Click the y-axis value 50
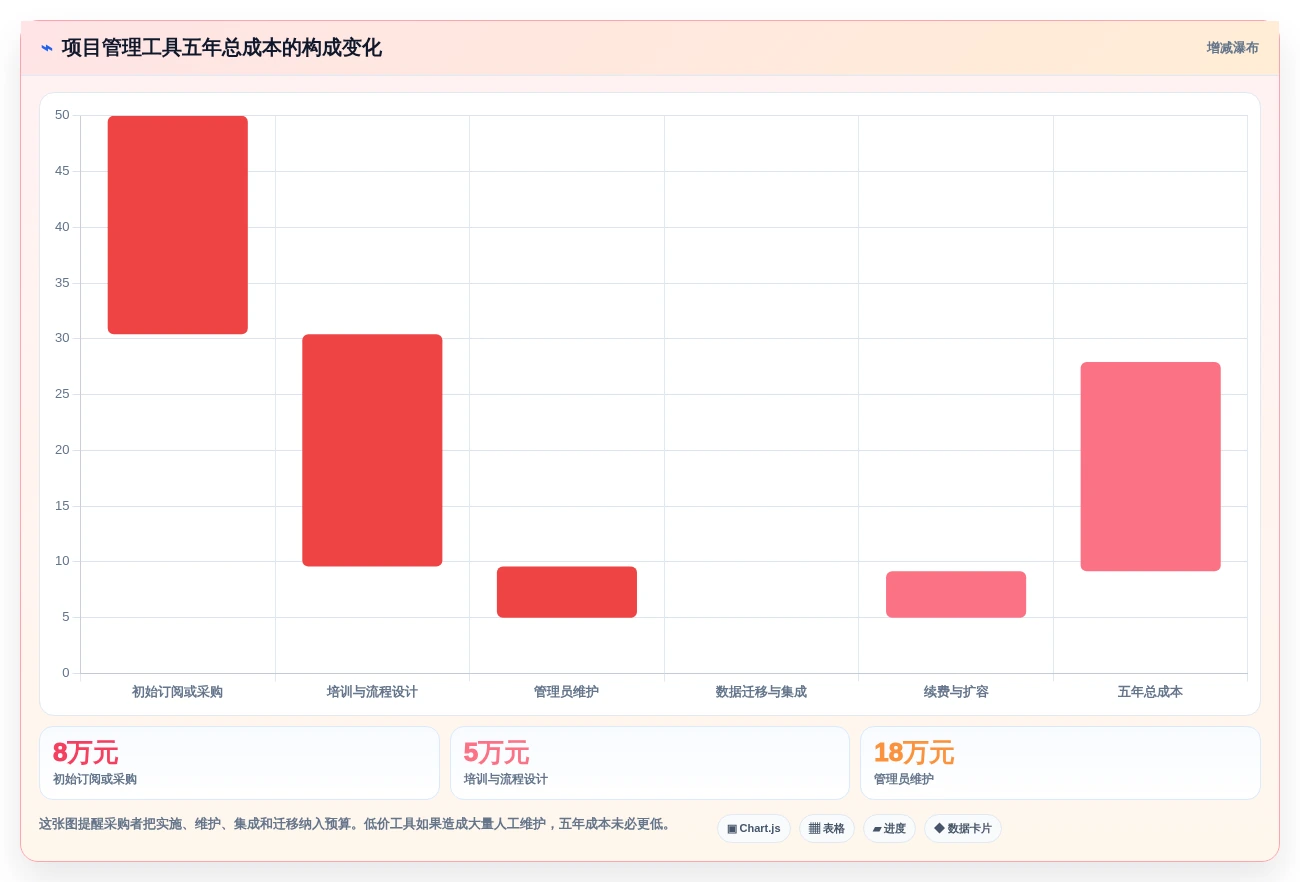Viewport: 1300px width, 882px height. (62, 115)
